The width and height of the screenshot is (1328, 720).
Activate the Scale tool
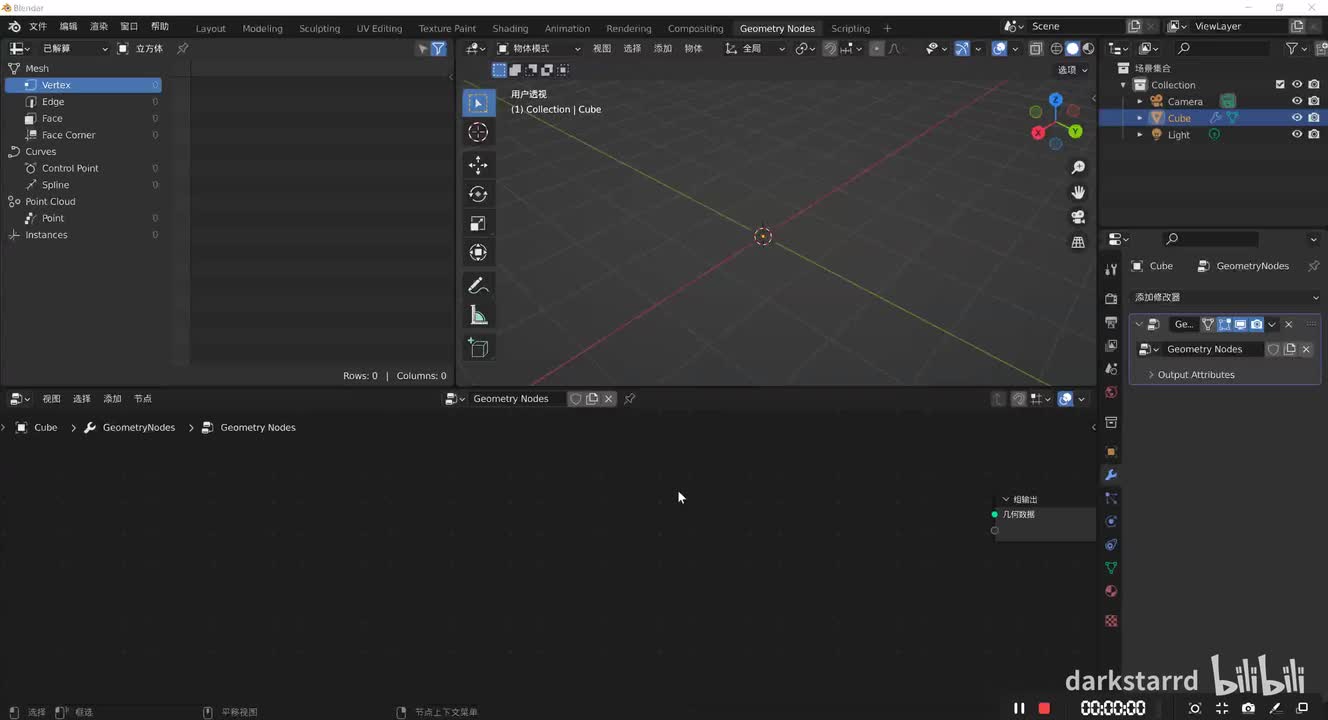[x=478, y=223]
